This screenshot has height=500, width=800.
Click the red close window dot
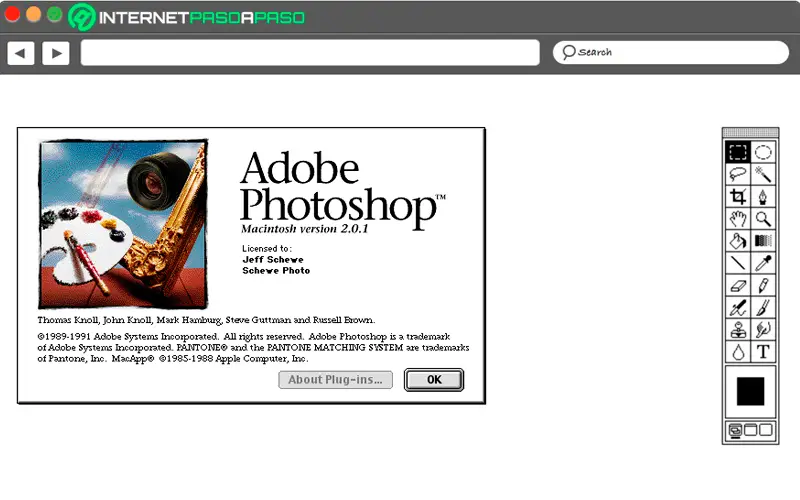click(12, 14)
